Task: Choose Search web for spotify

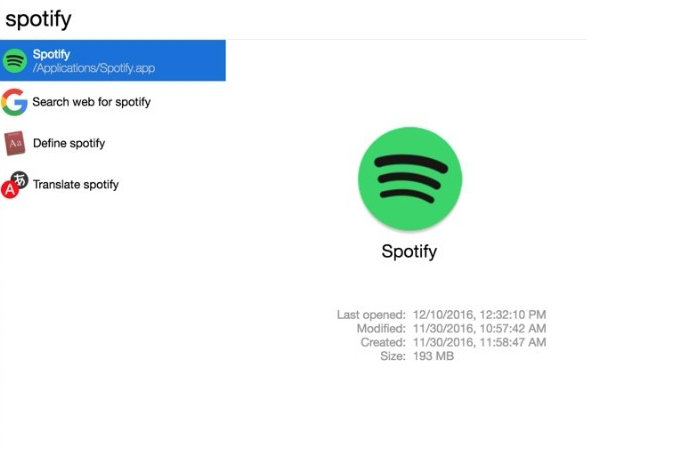Action: 92,102
